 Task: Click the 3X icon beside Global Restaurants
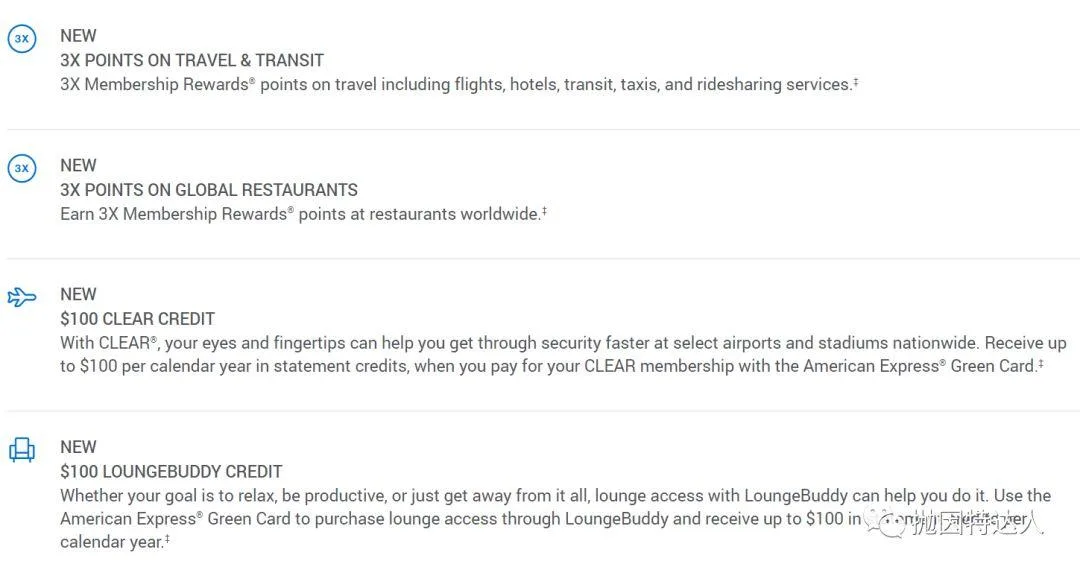tap(21, 168)
